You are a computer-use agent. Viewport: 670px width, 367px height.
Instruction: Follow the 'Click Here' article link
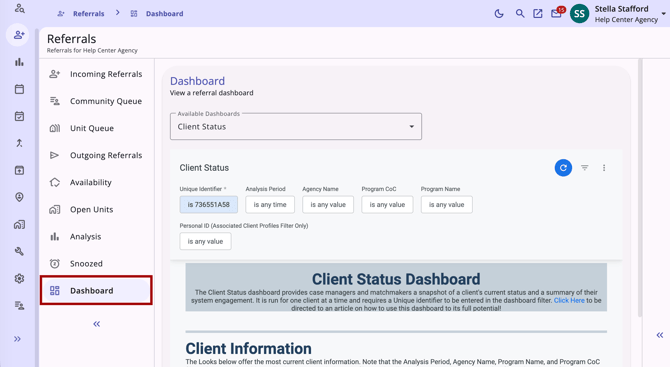click(x=569, y=300)
